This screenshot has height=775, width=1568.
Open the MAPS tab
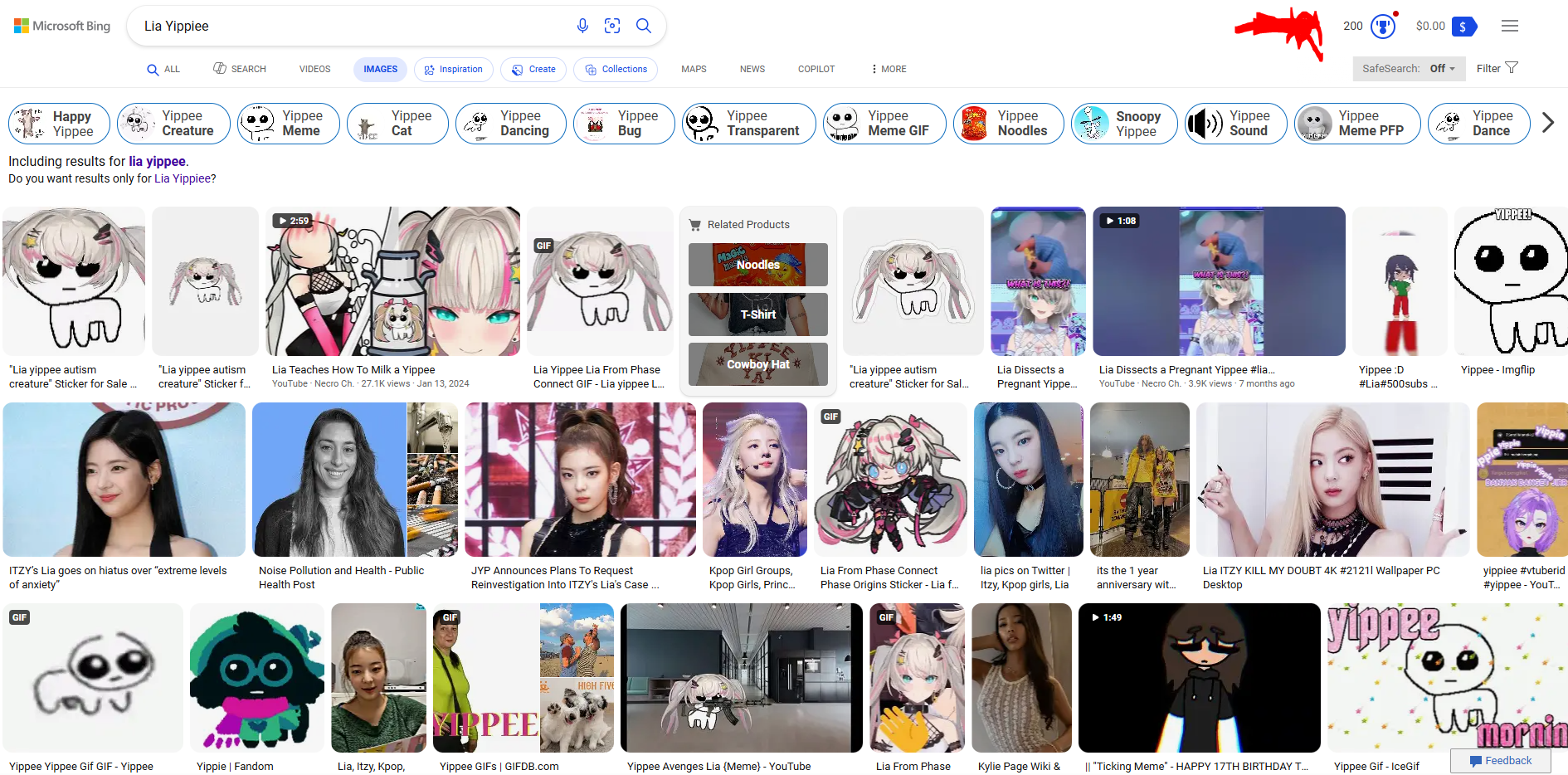[694, 69]
